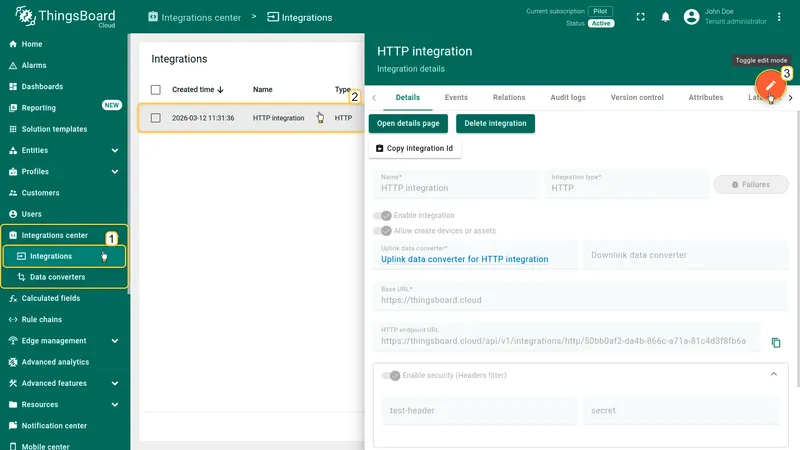Toggle Enable security (Headers filter)

click(391, 376)
